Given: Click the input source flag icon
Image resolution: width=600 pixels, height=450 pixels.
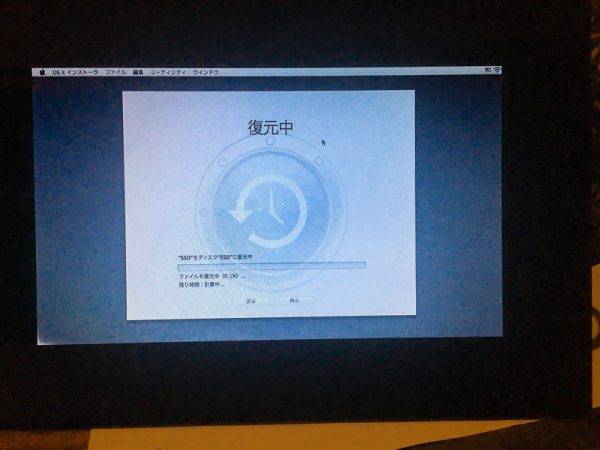Looking at the screenshot, I should pyautogui.click(x=488, y=70).
